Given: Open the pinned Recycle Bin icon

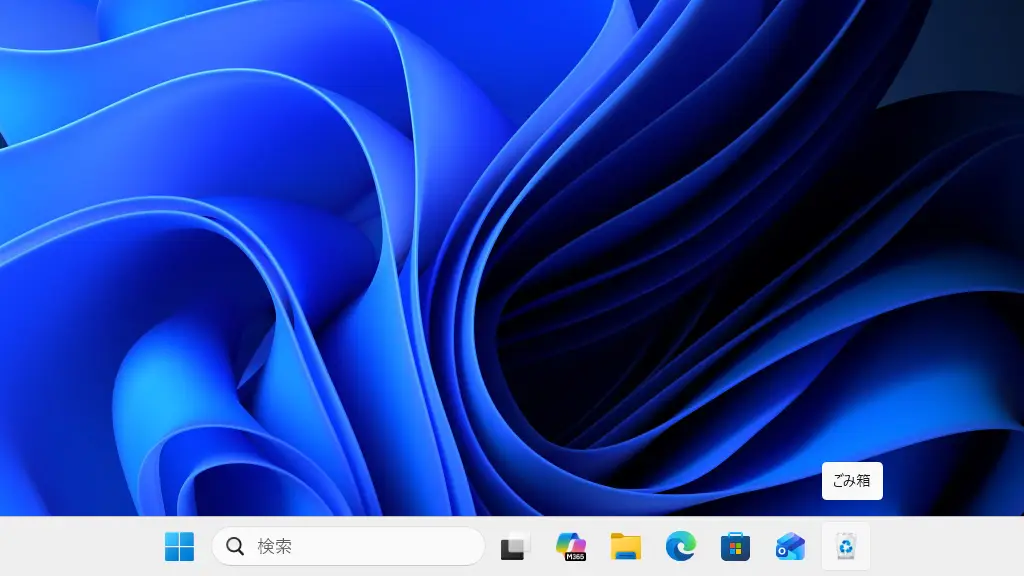Looking at the screenshot, I should point(846,546).
